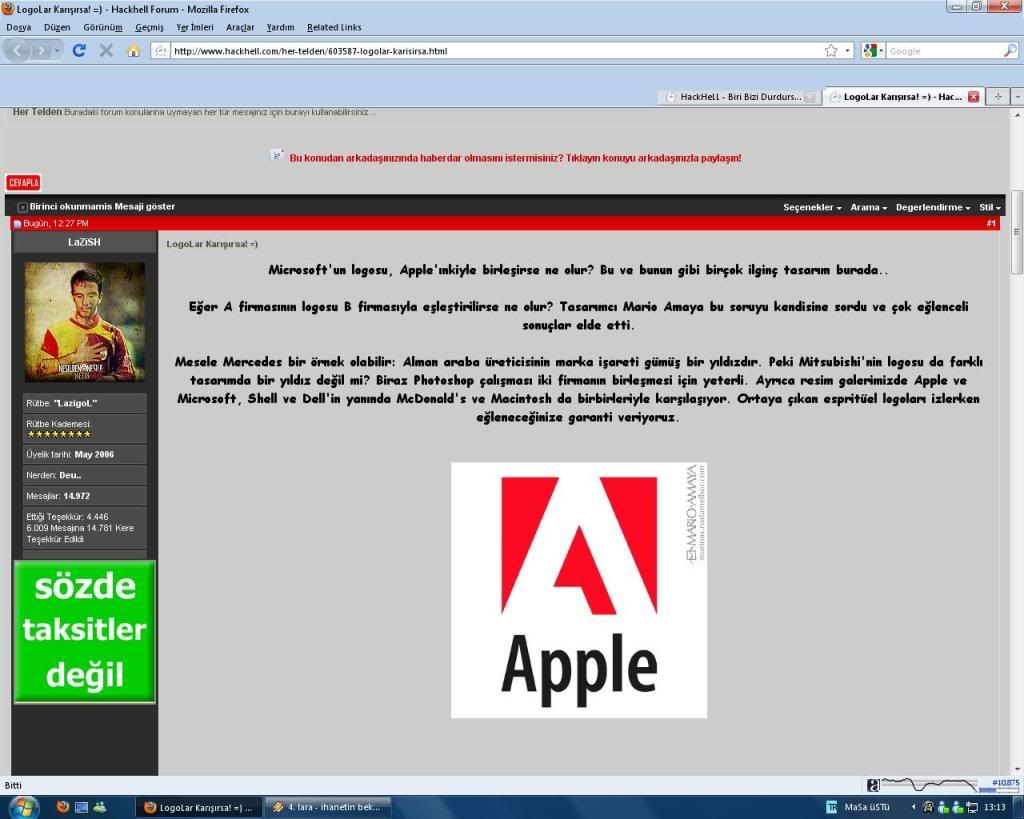
Task: Click the Windows Start orb
Action: (x=24, y=807)
